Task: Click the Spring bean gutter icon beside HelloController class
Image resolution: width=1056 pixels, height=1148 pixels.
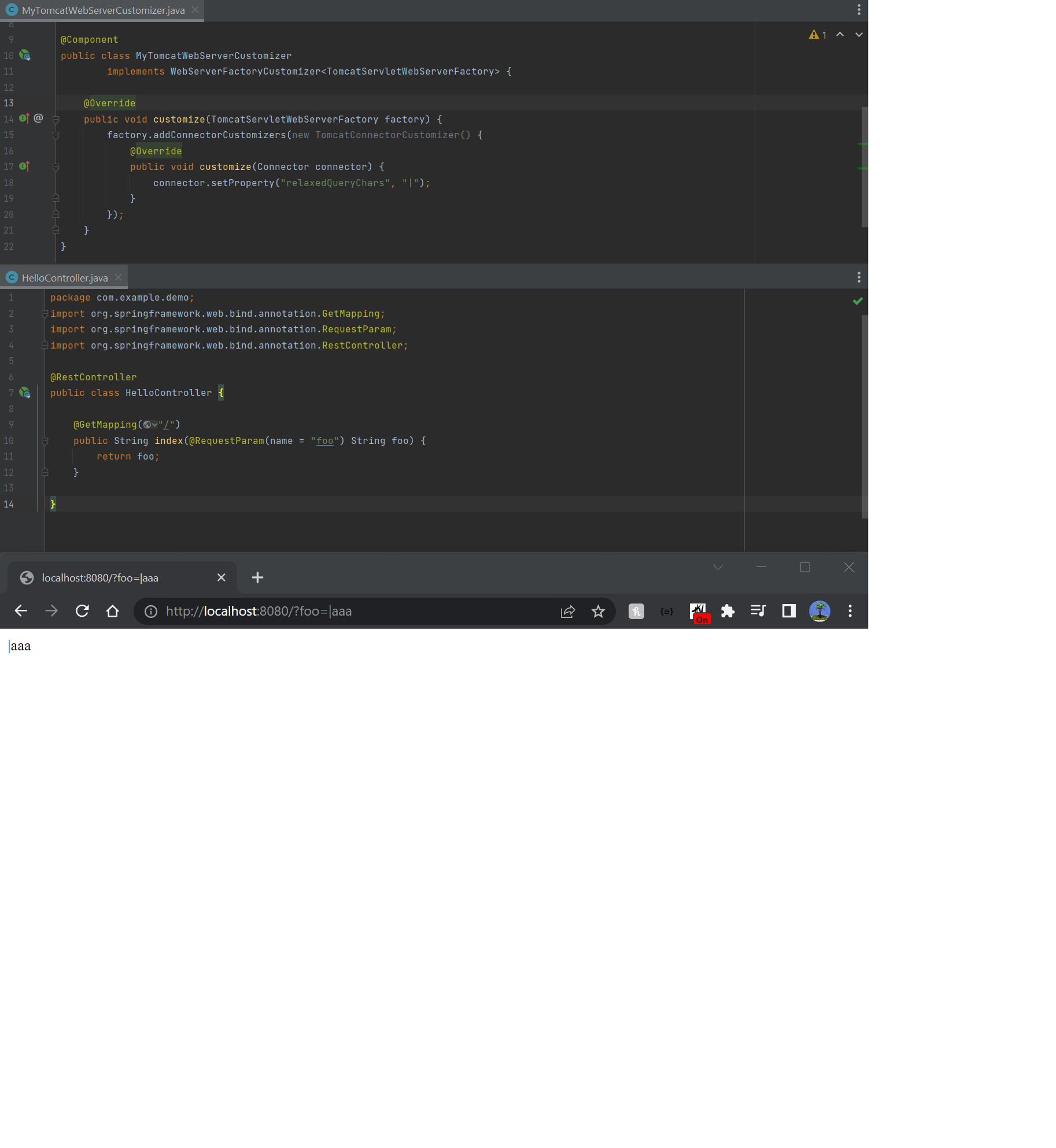Action: [x=25, y=392]
